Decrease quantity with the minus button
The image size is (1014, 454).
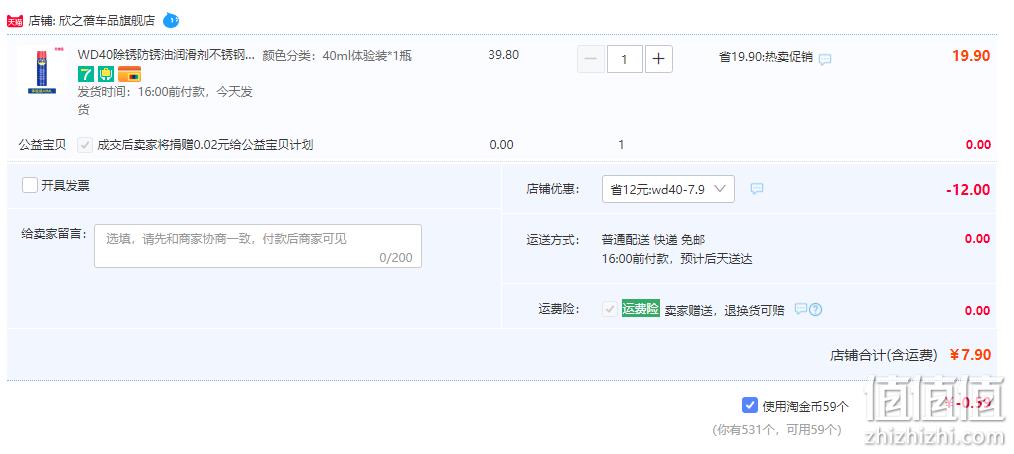[591, 59]
